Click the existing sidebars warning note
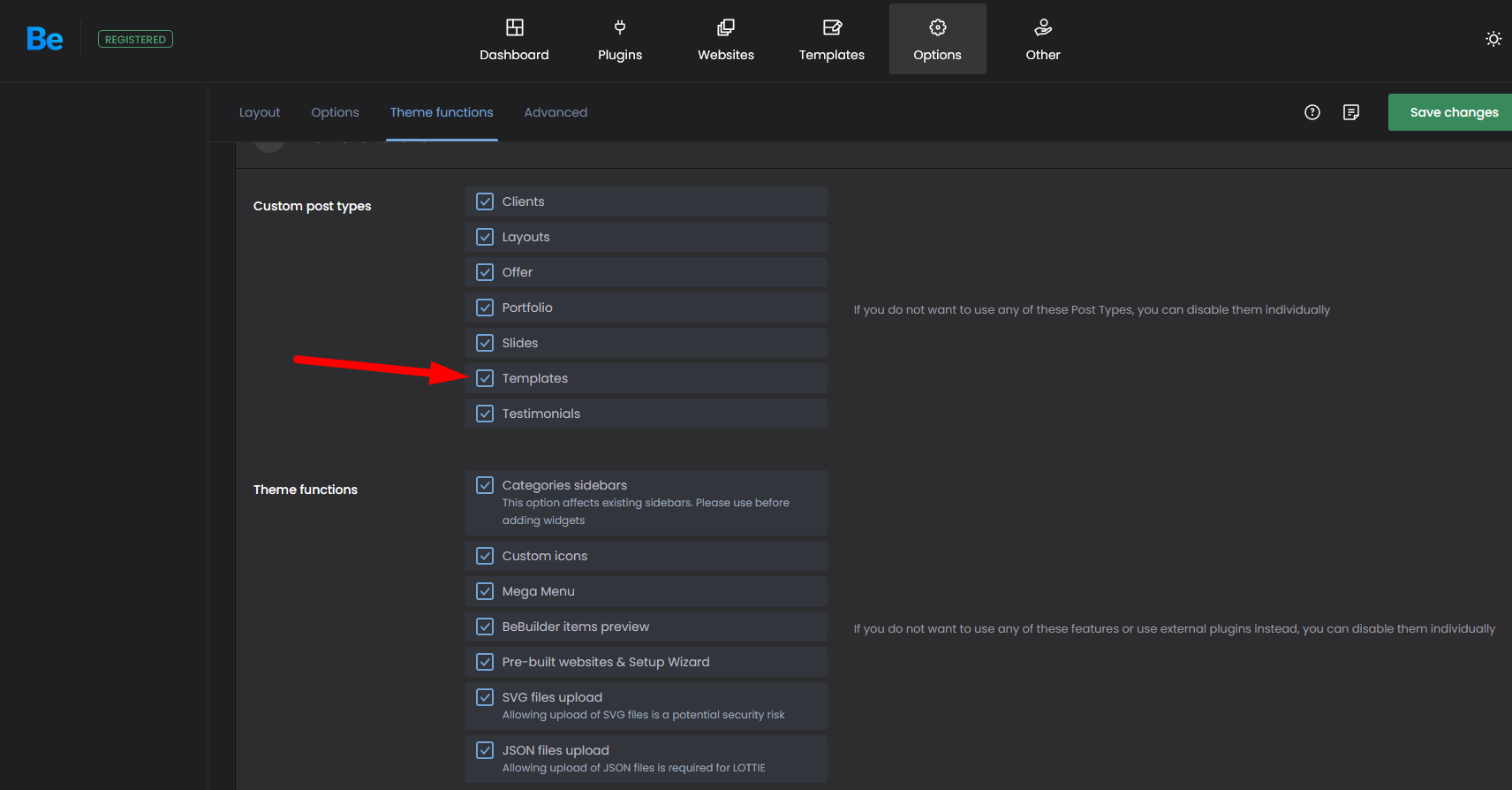The height and width of the screenshot is (790, 1512). 646,512
